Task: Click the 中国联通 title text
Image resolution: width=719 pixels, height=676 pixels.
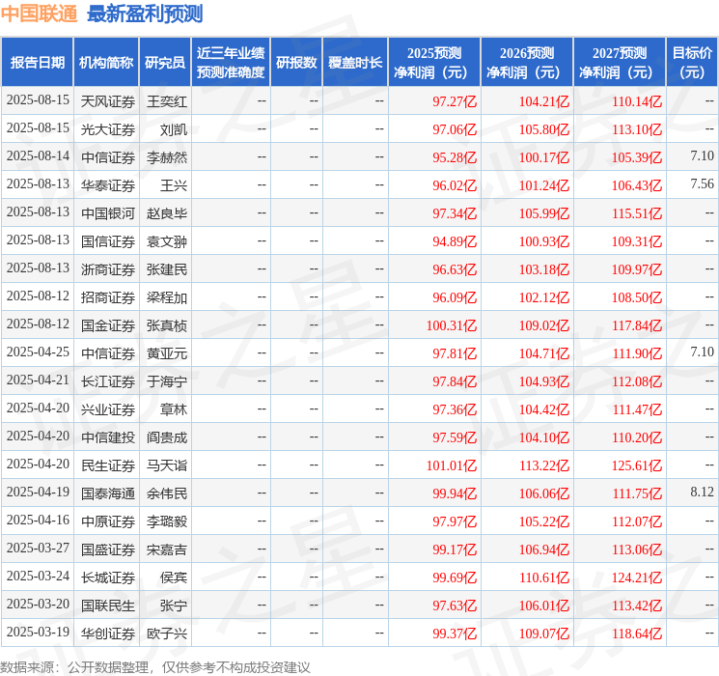Action: (x=39, y=14)
